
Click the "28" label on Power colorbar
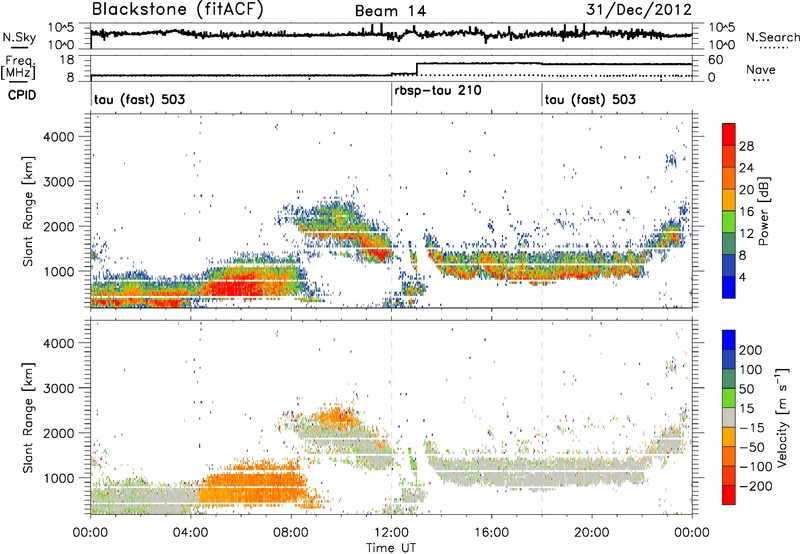[746, 146]
